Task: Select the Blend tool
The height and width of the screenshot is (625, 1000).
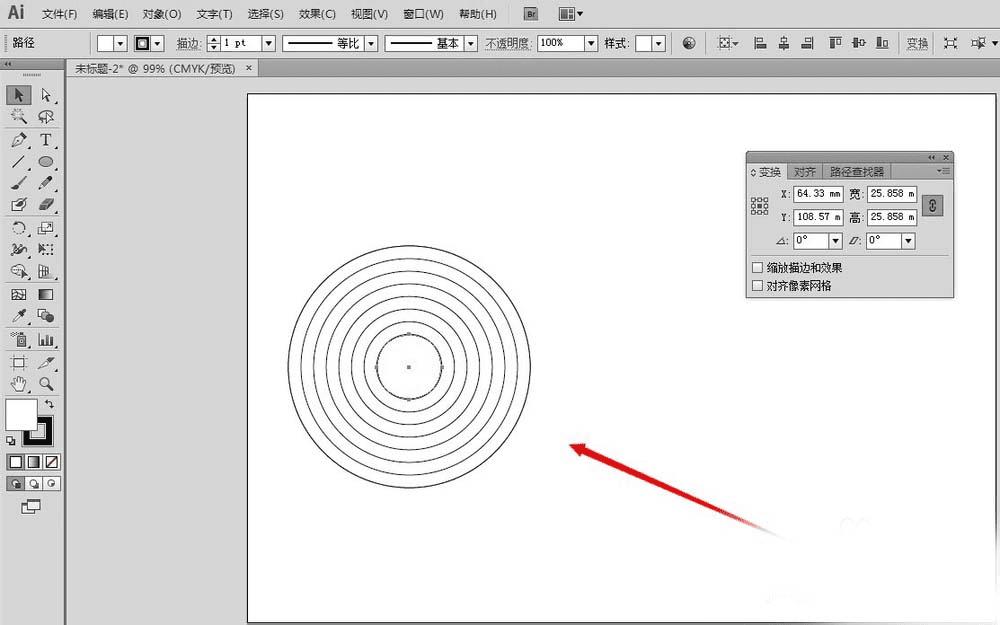Action: [45, 316]
